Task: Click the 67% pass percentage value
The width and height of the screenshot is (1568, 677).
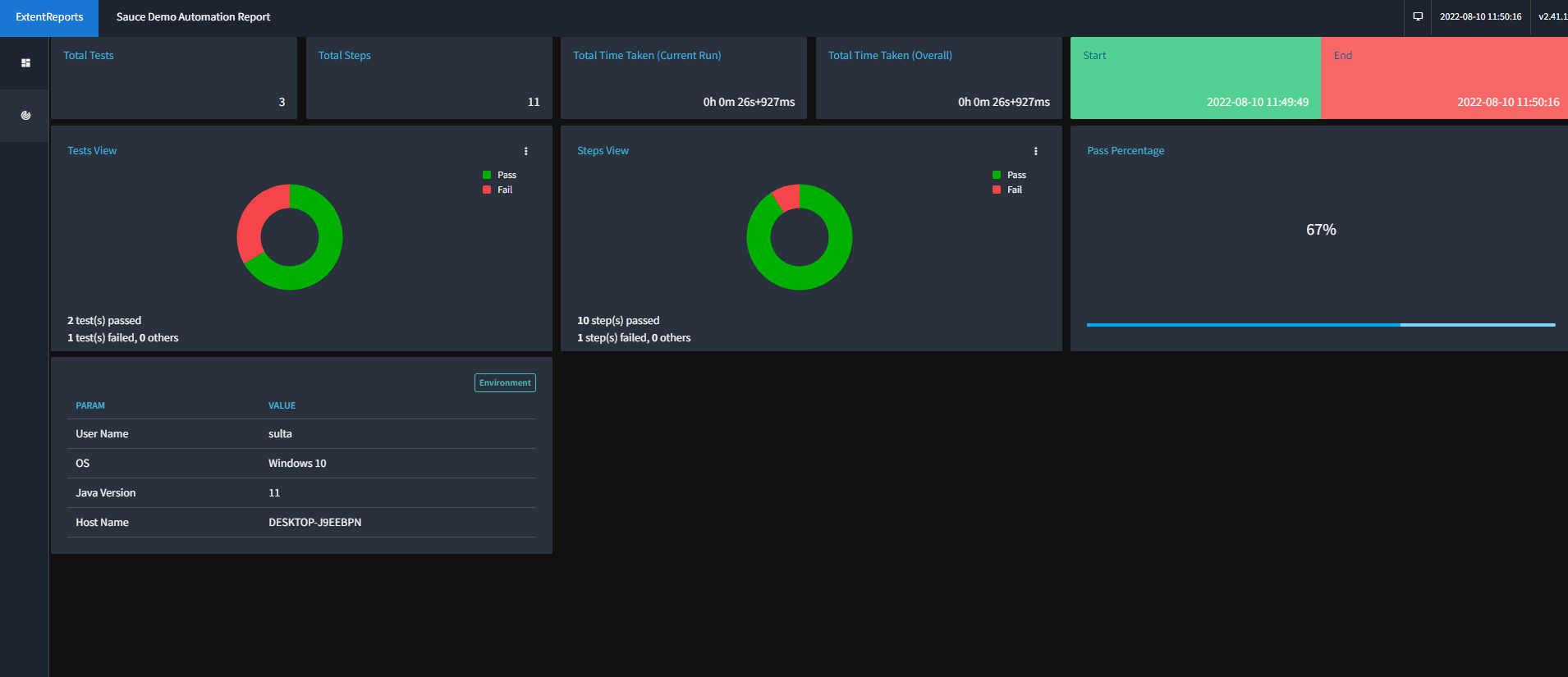Action: coord(1321,230)
